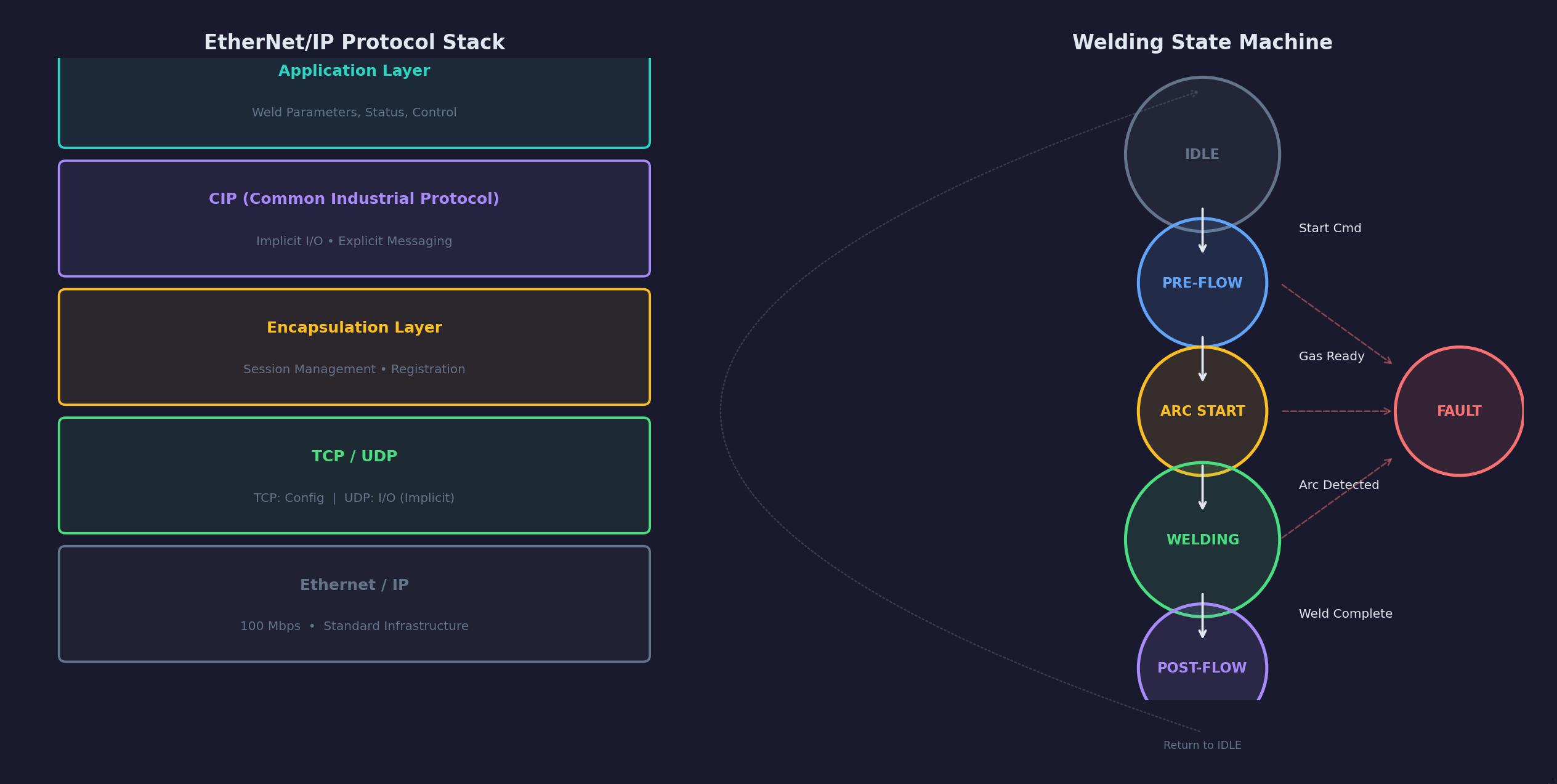
Task: Click the Encapsulation Layer block
Action: 354,347
